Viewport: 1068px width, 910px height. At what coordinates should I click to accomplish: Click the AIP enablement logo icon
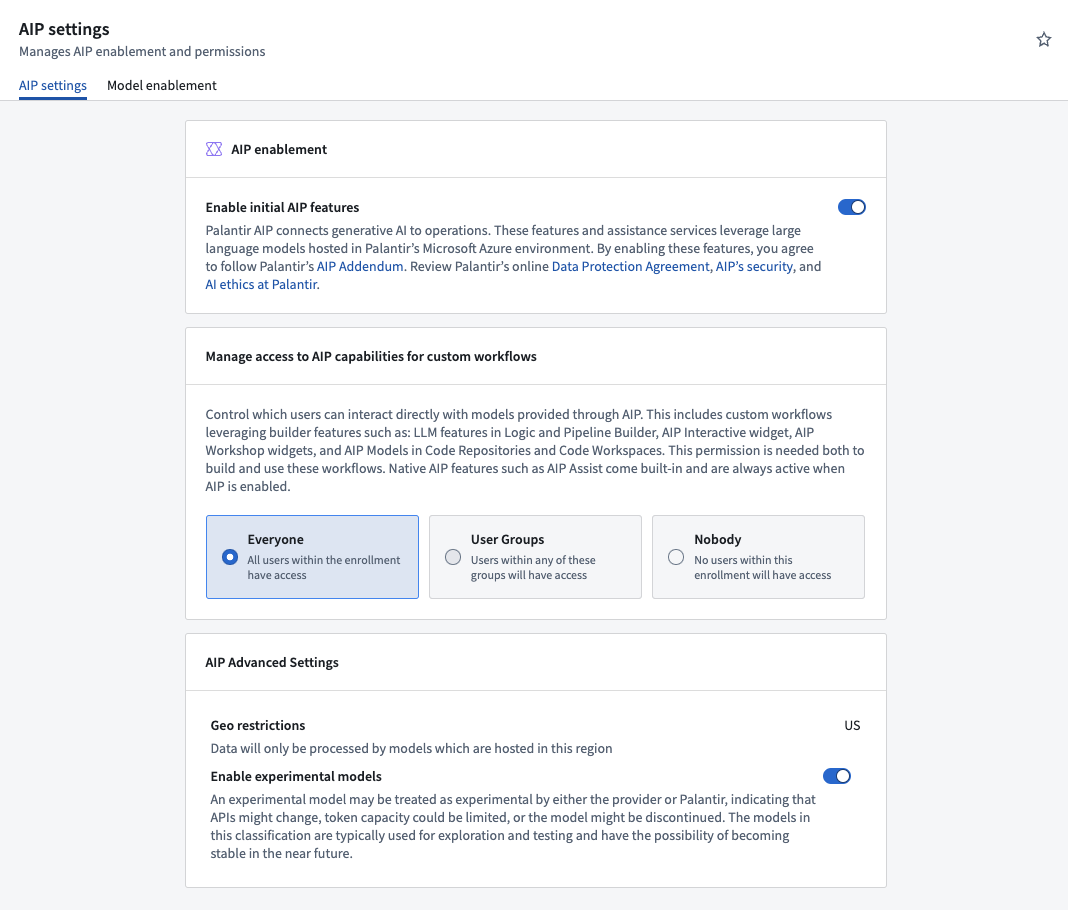tap(214, 149)
